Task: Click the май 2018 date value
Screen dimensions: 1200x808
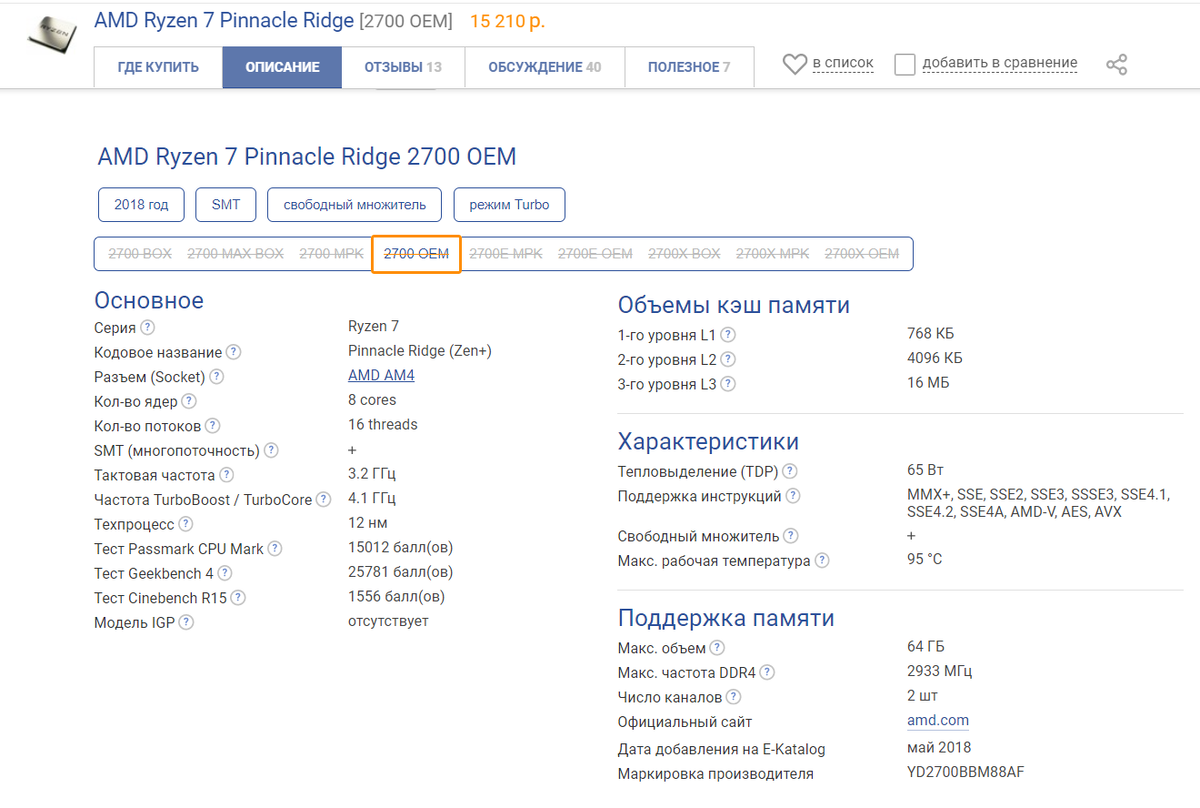Action: coord(939,747)
